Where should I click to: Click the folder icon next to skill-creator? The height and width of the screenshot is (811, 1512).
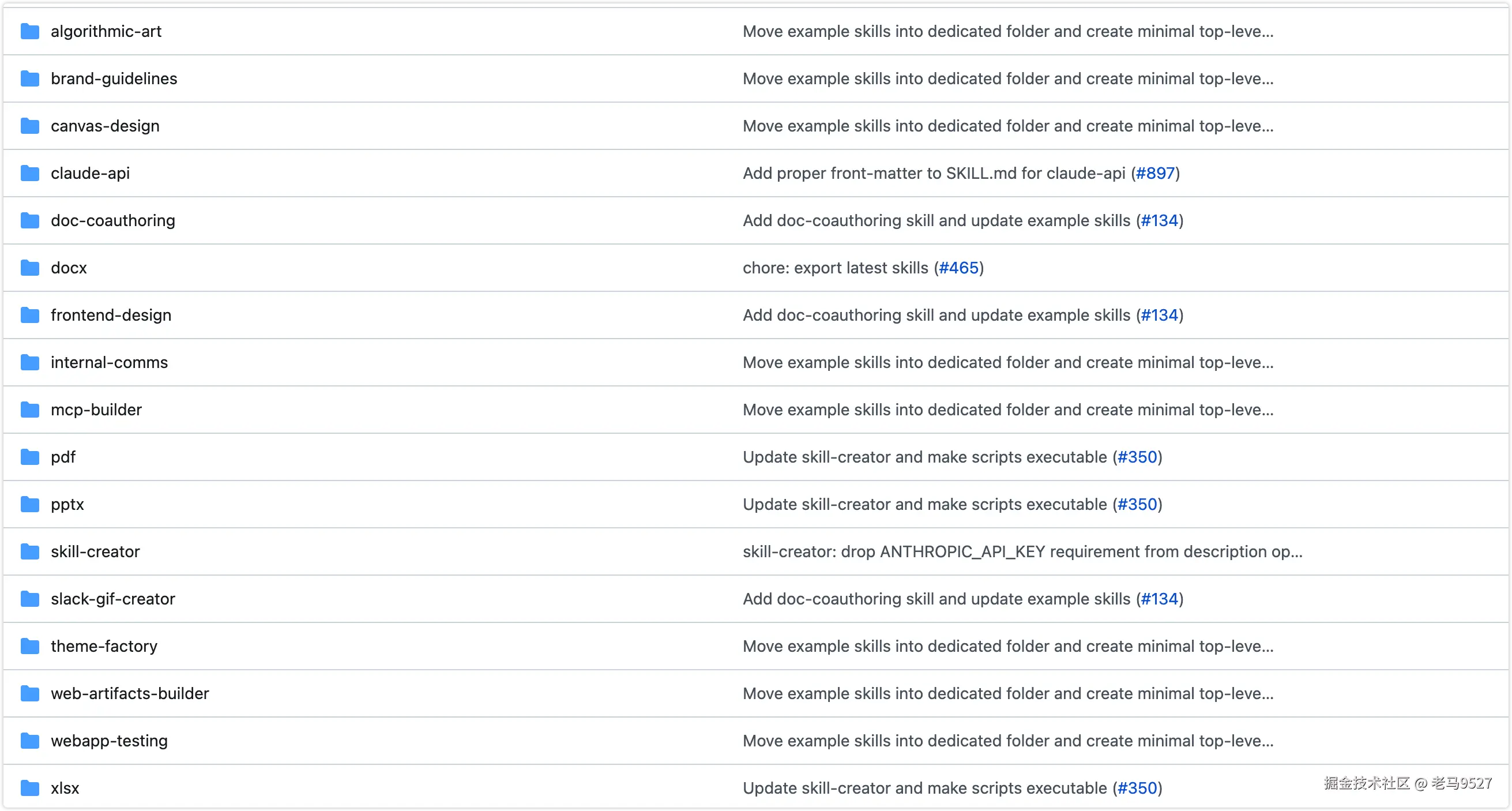click(x=30, y=551)
